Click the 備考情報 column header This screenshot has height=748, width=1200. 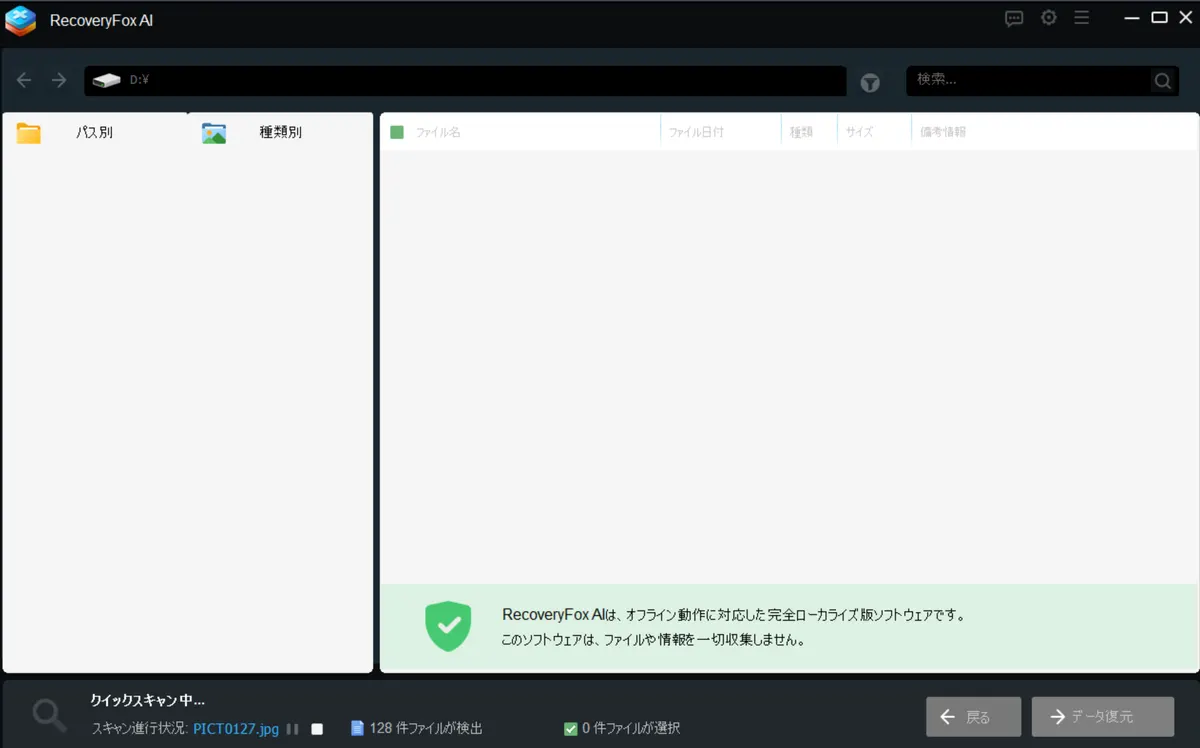coord(943,132)
